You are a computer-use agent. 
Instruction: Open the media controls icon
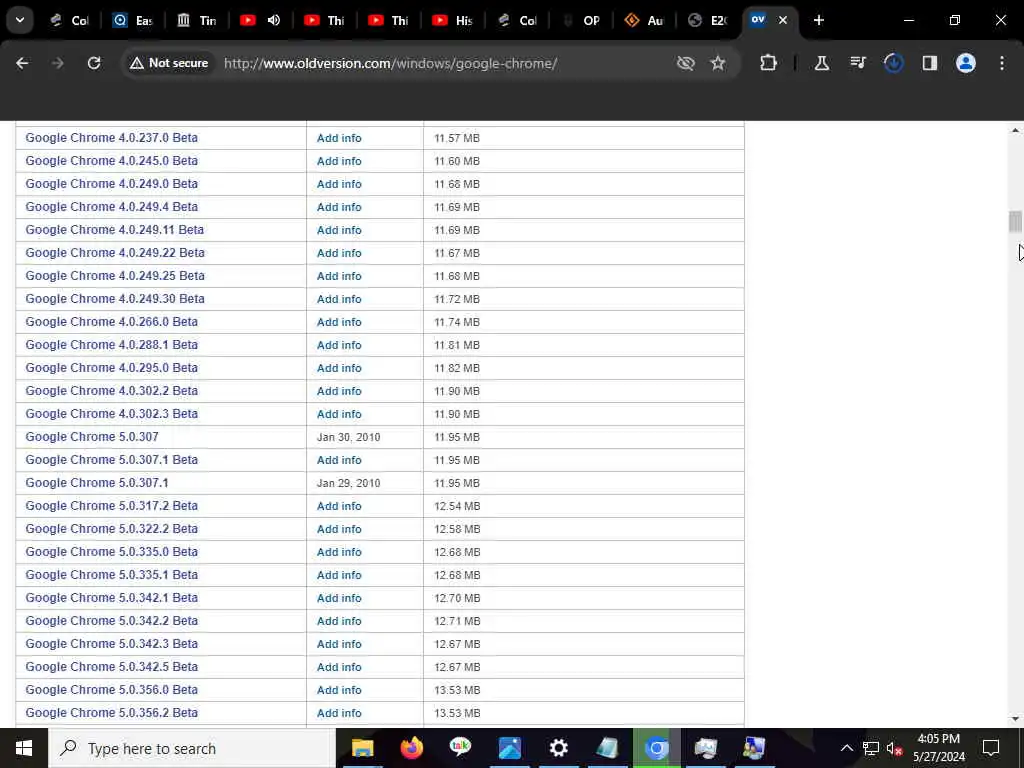pos(857,63)
